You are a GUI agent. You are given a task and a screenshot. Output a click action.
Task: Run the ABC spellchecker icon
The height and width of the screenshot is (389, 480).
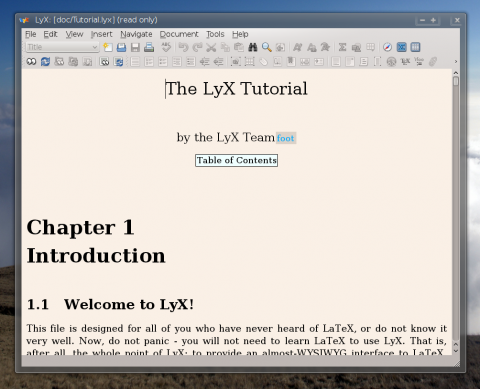pyautogui.click(x=166, y=47)
